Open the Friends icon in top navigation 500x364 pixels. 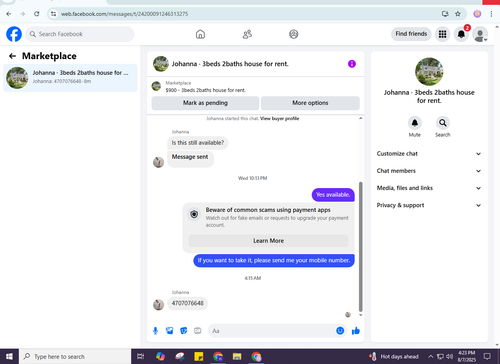click(x=247, y=34)
